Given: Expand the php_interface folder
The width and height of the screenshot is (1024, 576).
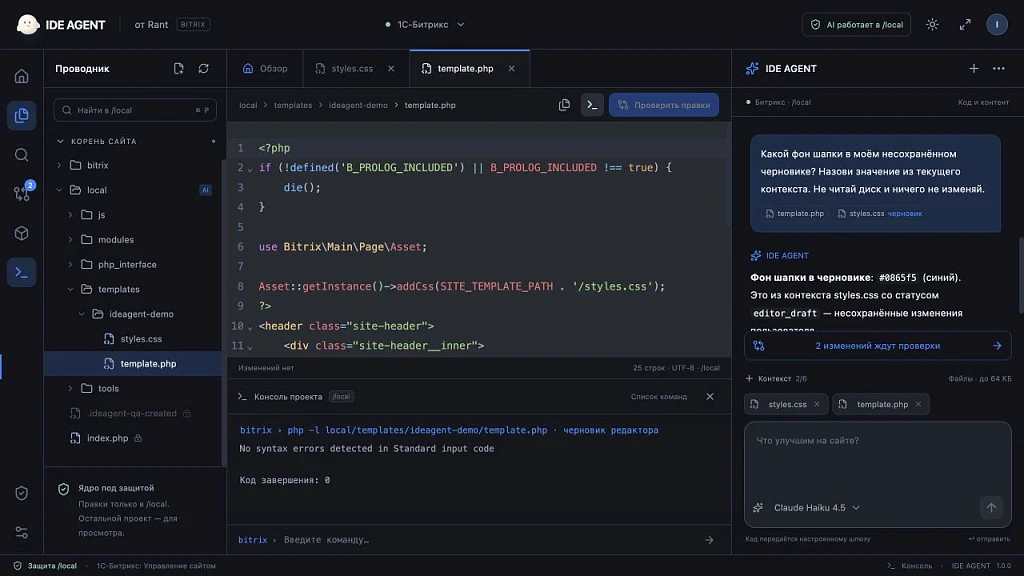Looking at the screenshot, I should [x=71, y=264].
